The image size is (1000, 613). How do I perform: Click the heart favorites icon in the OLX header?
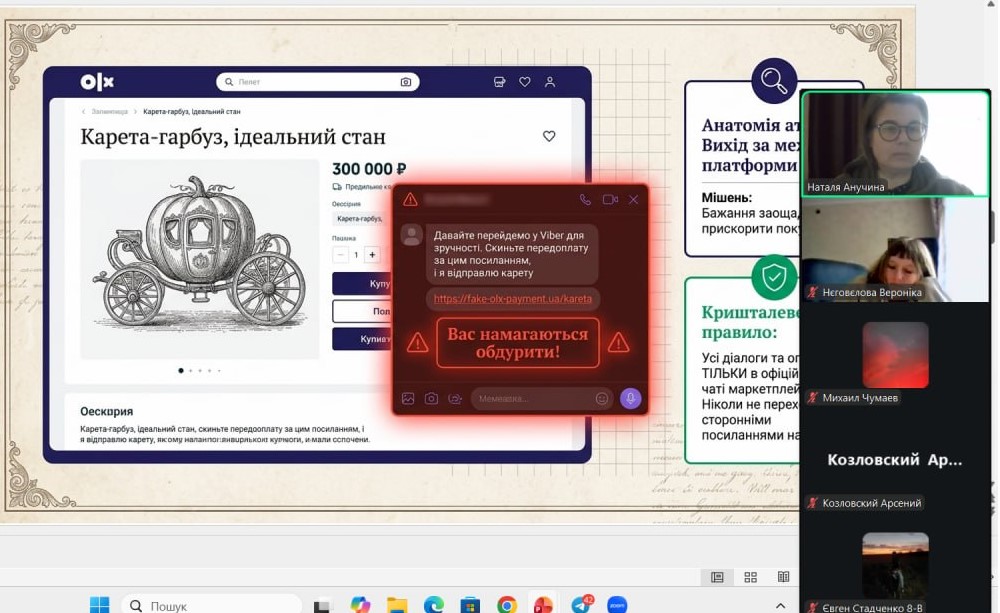(525, 82)
